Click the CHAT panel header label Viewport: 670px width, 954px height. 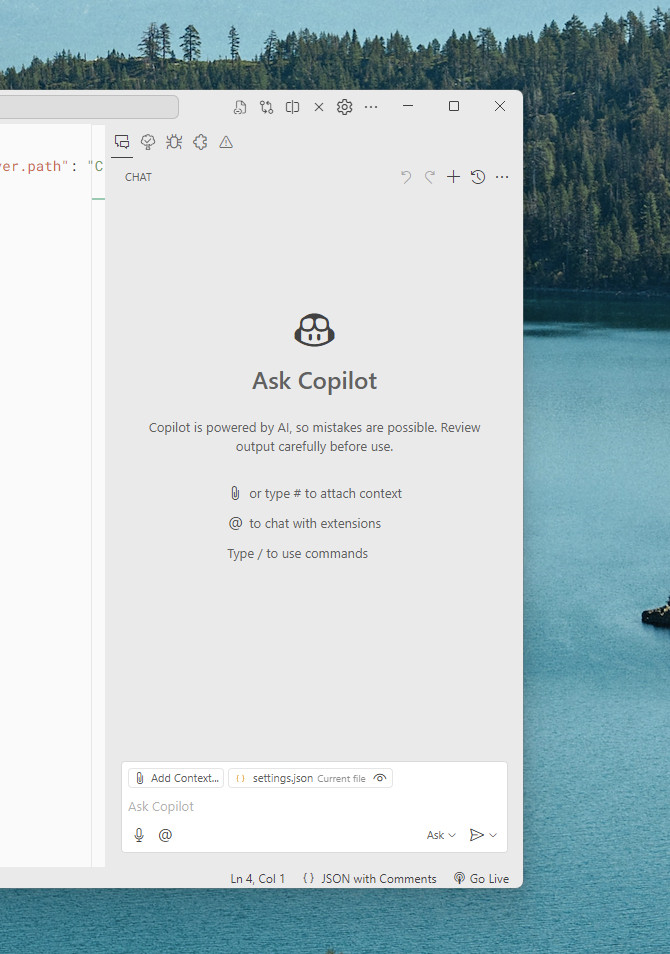138,177
